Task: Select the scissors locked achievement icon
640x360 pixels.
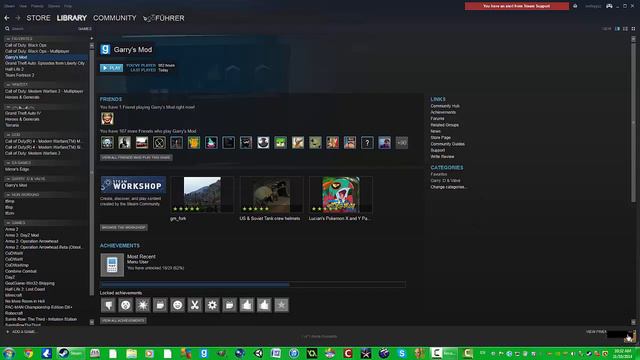Action: 195,305
